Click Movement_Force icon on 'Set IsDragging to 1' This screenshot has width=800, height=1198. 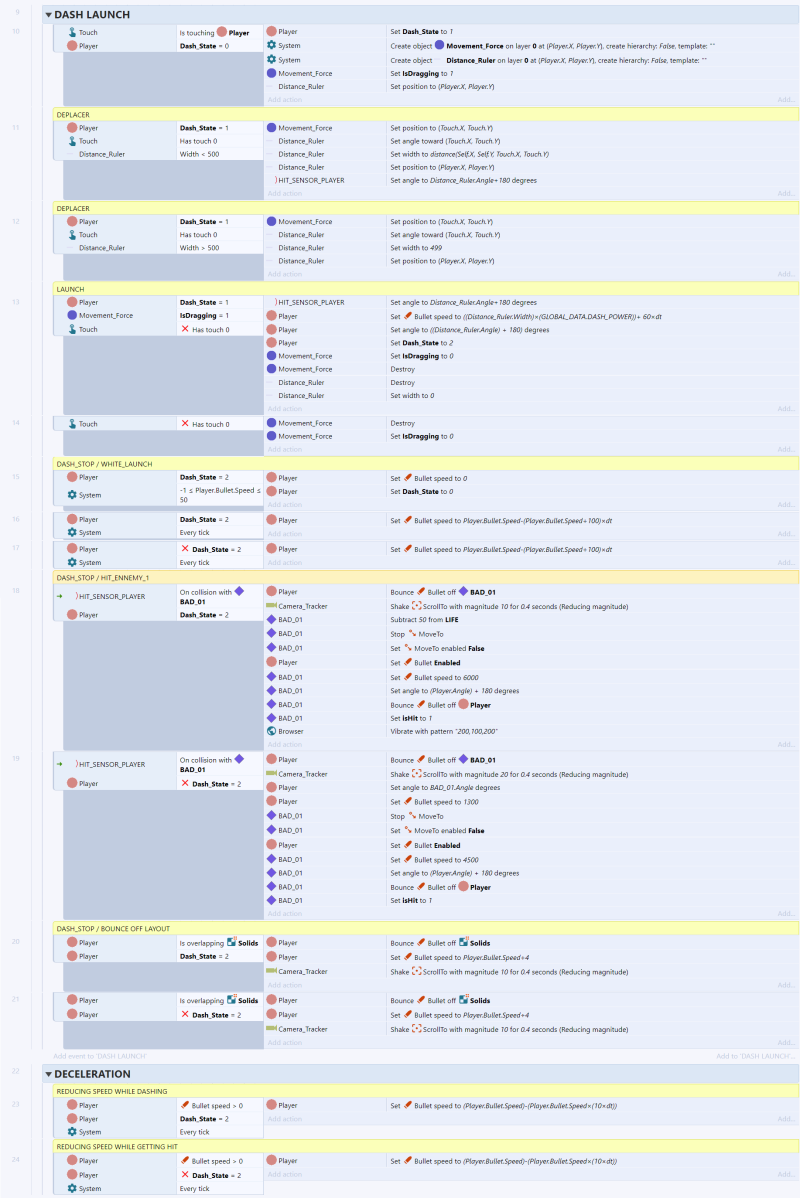click(271, 73)
